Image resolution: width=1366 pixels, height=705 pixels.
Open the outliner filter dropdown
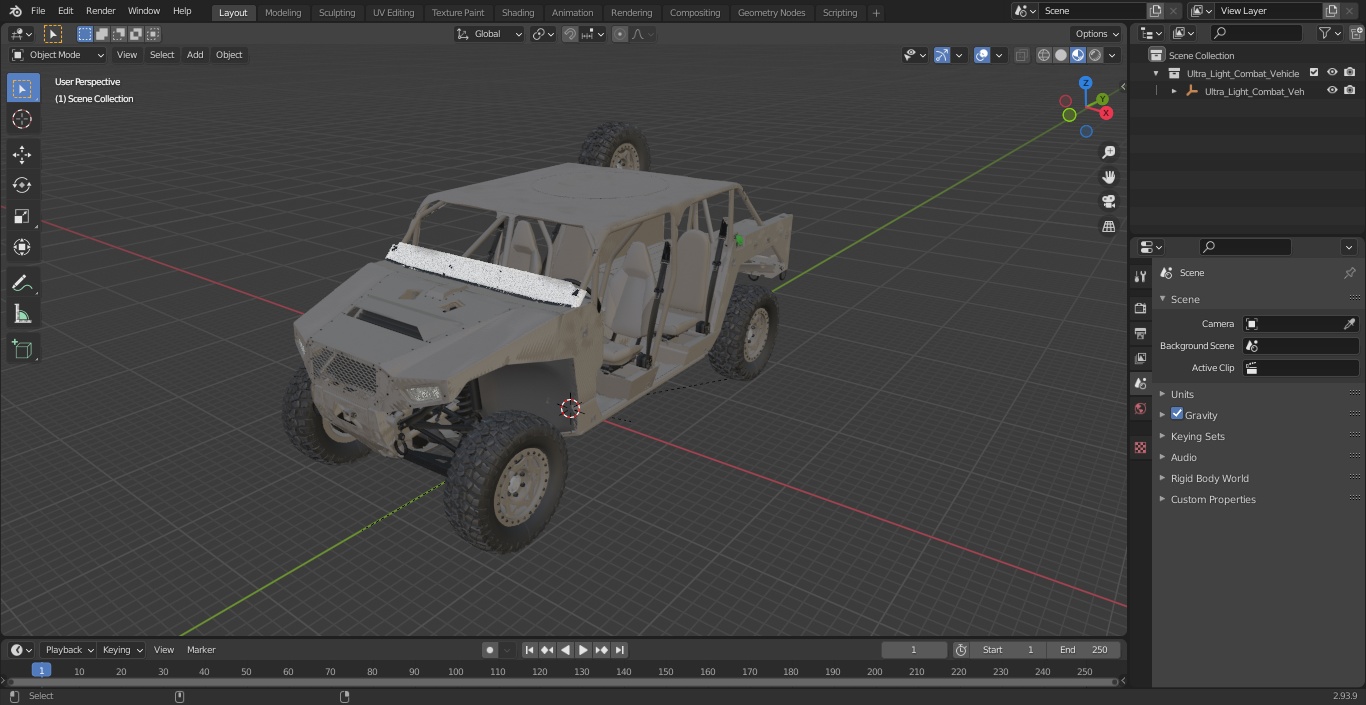(1329, 33)
